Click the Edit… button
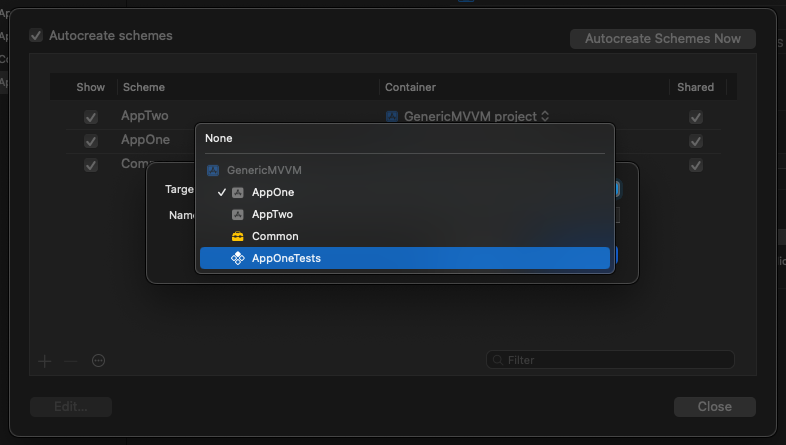The width and height of the screenshot is (786, 445). 71,406
